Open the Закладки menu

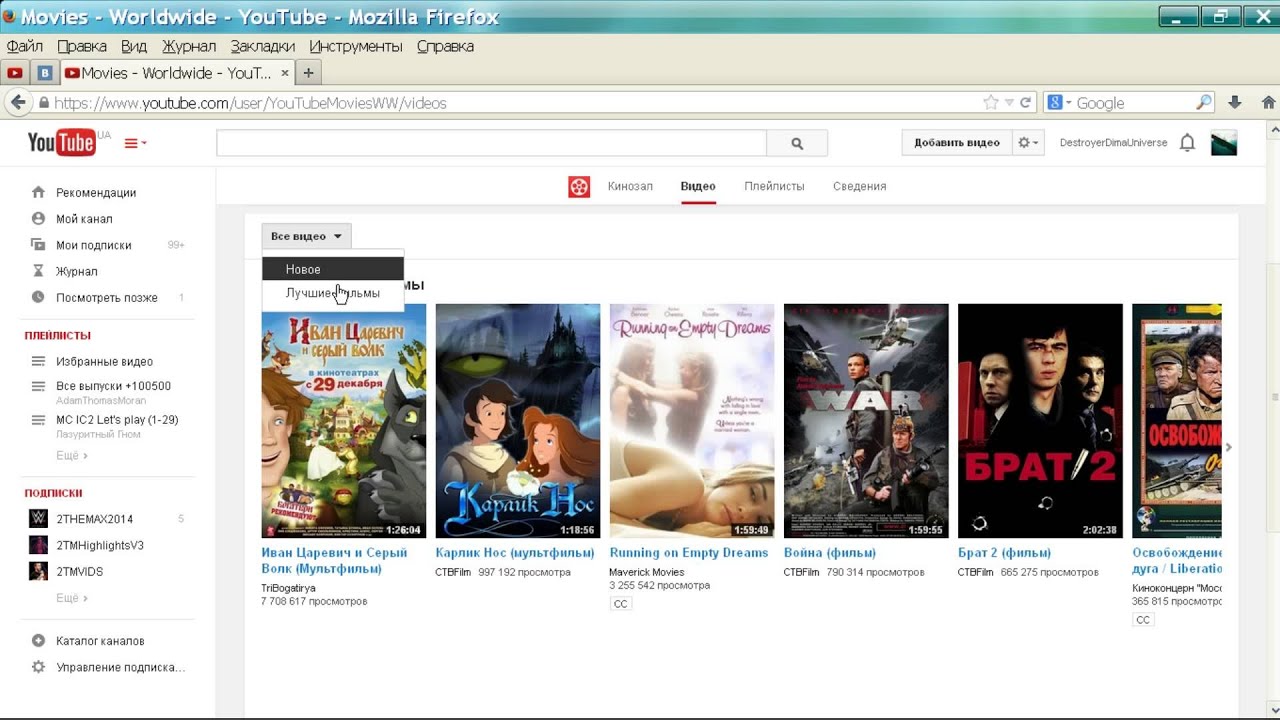pyautogui.click(x=262, y=46)
